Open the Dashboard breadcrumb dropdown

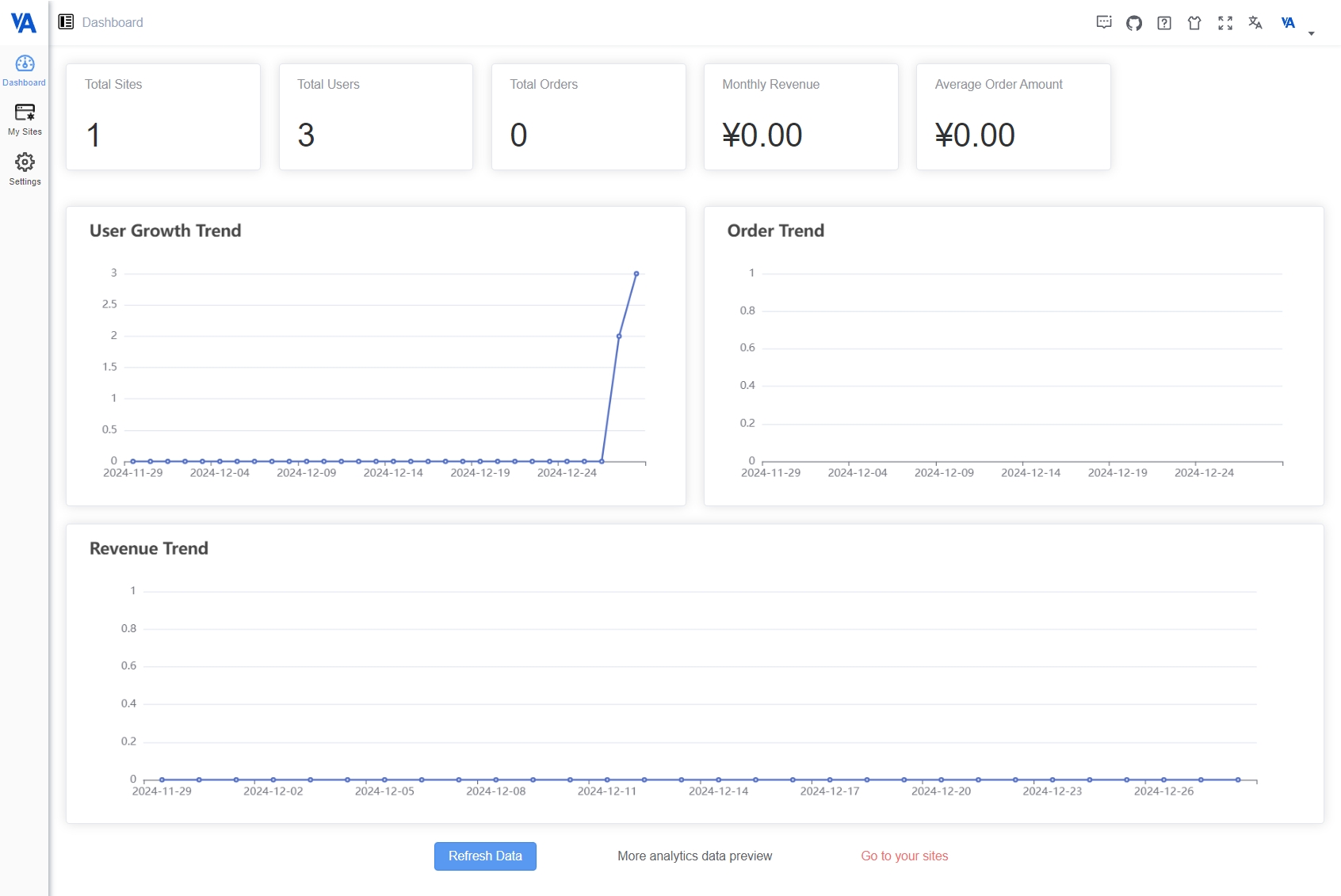click(x=111, y=22)
